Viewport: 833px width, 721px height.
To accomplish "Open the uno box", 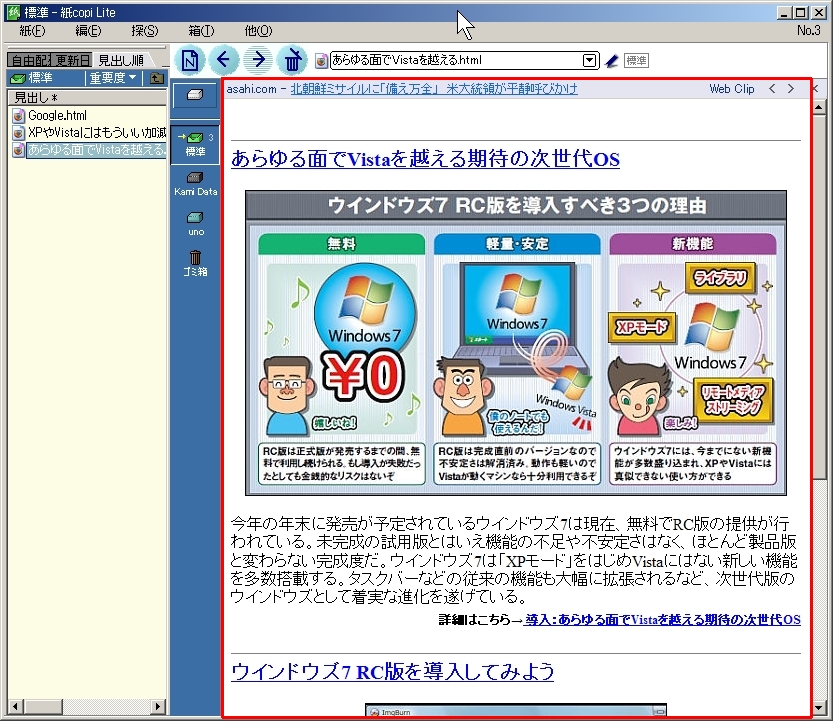I will (196, 224).
